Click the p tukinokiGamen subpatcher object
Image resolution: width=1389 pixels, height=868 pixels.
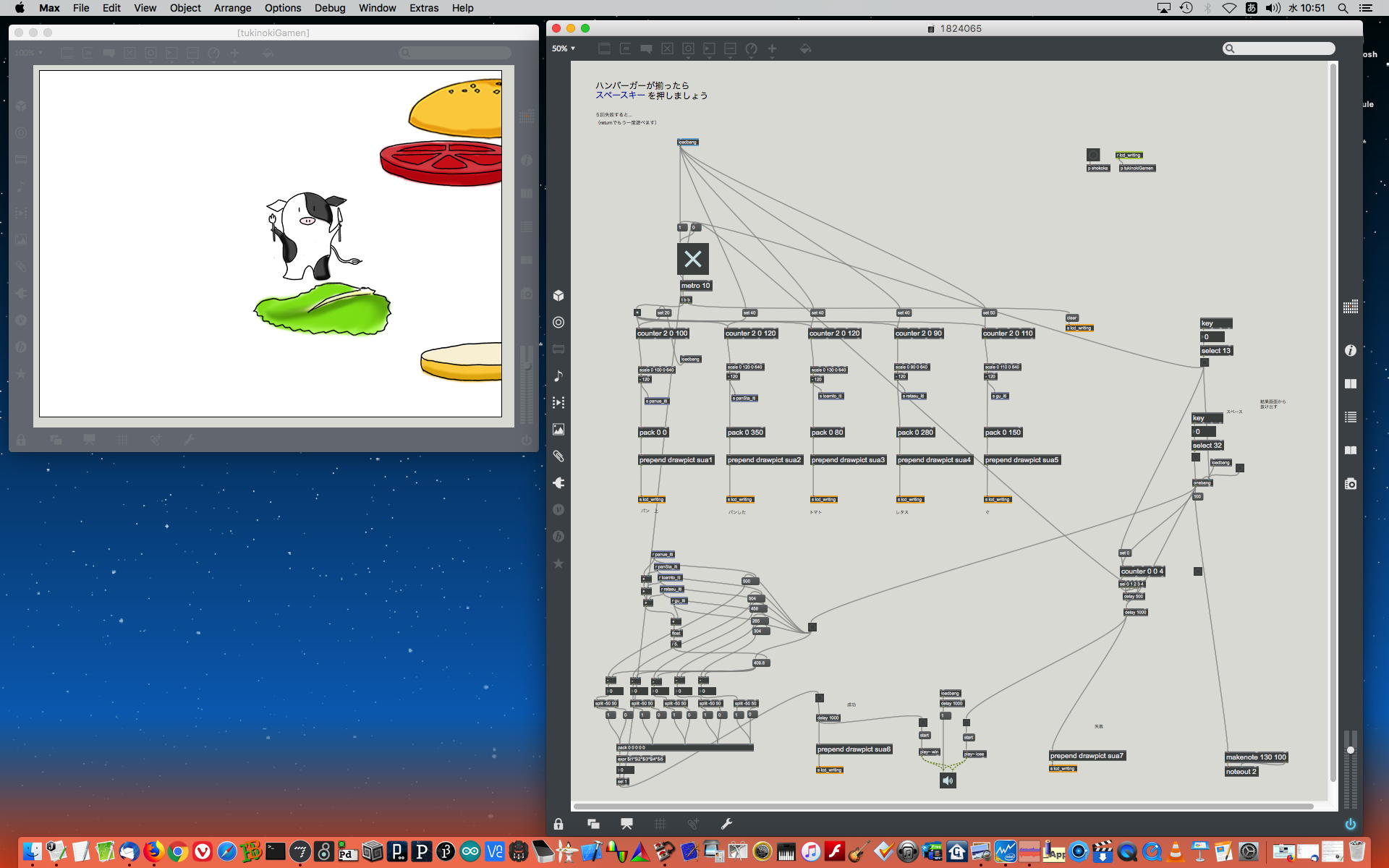point(1137,168)
